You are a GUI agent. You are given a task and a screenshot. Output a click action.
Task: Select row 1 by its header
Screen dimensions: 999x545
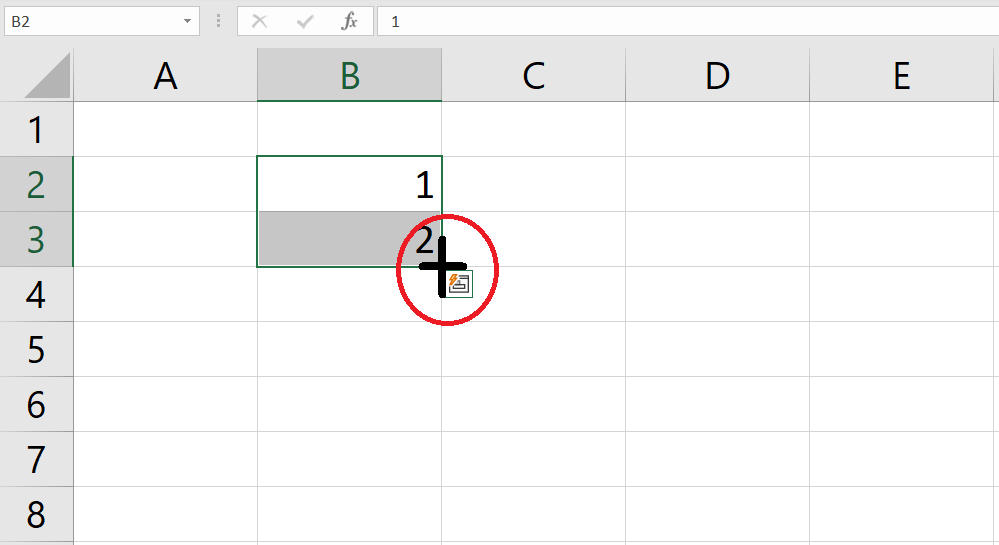(36, 129)
